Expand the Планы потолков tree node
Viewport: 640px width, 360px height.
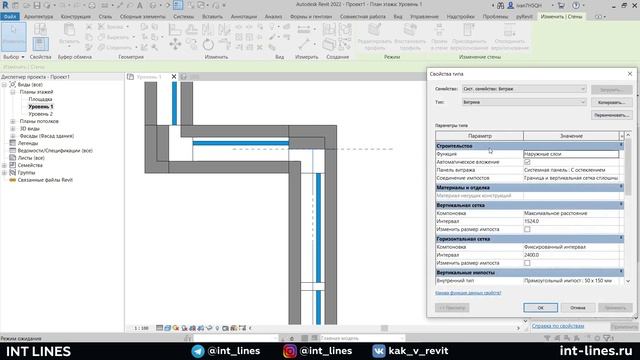tap(13, 121)
